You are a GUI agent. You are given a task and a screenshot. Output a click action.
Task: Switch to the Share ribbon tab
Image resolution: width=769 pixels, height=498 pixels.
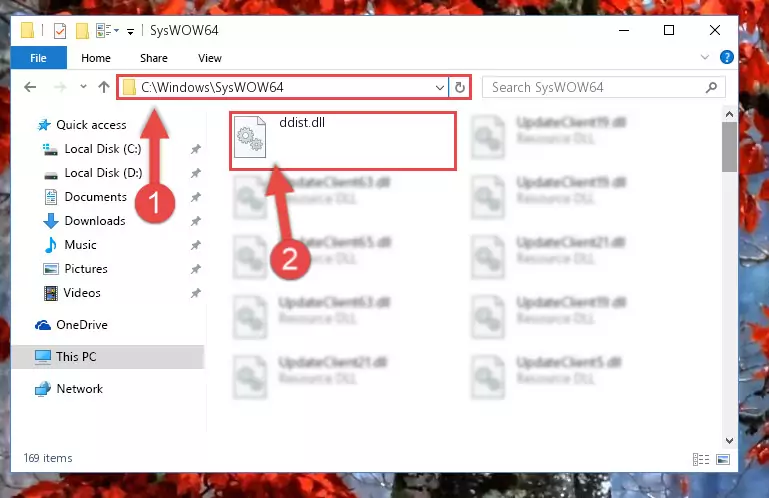tap(154, 58)
